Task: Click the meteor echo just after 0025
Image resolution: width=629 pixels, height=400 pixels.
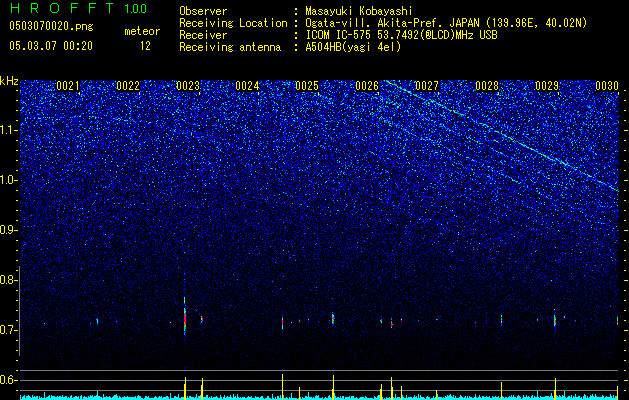Action: tap(333, 319)
